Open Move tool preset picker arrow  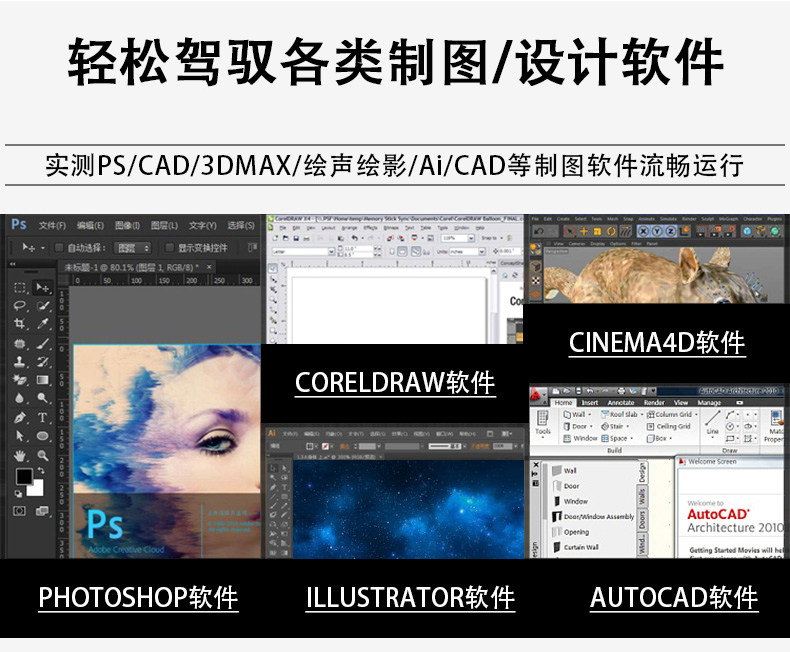point(43,247)
